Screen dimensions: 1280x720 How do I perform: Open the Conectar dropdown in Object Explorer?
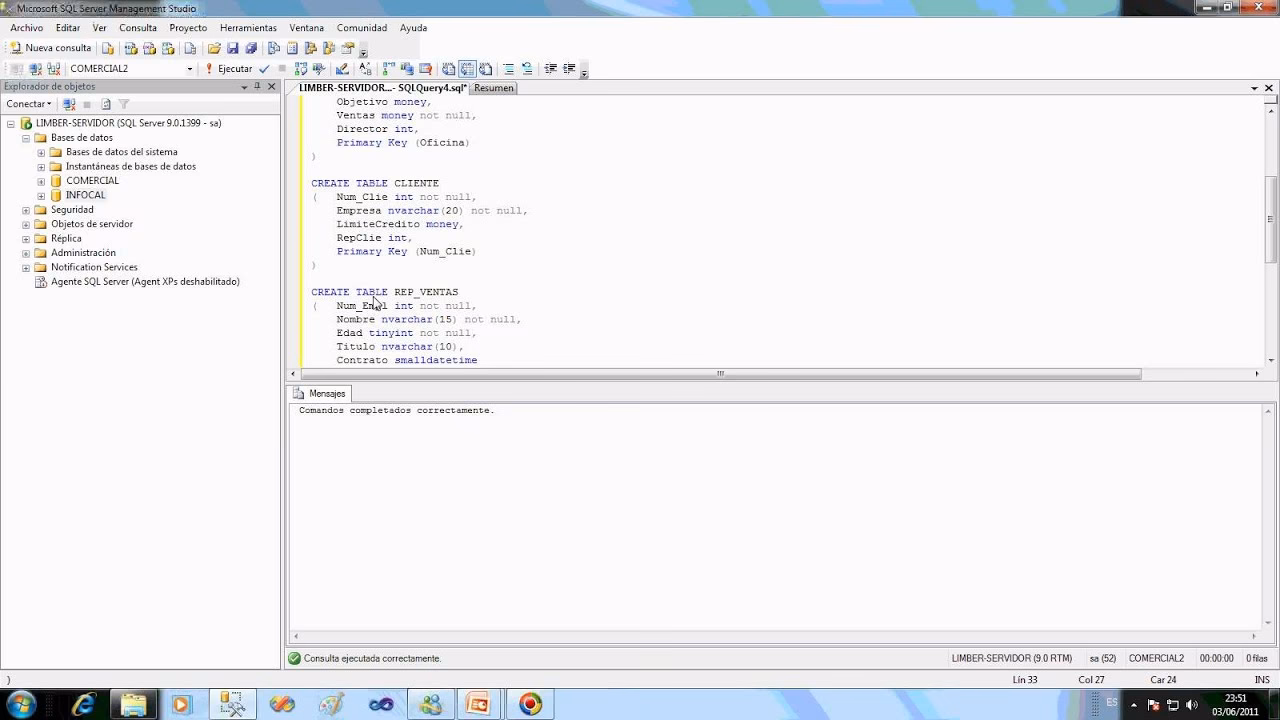[x=29, y=104]
